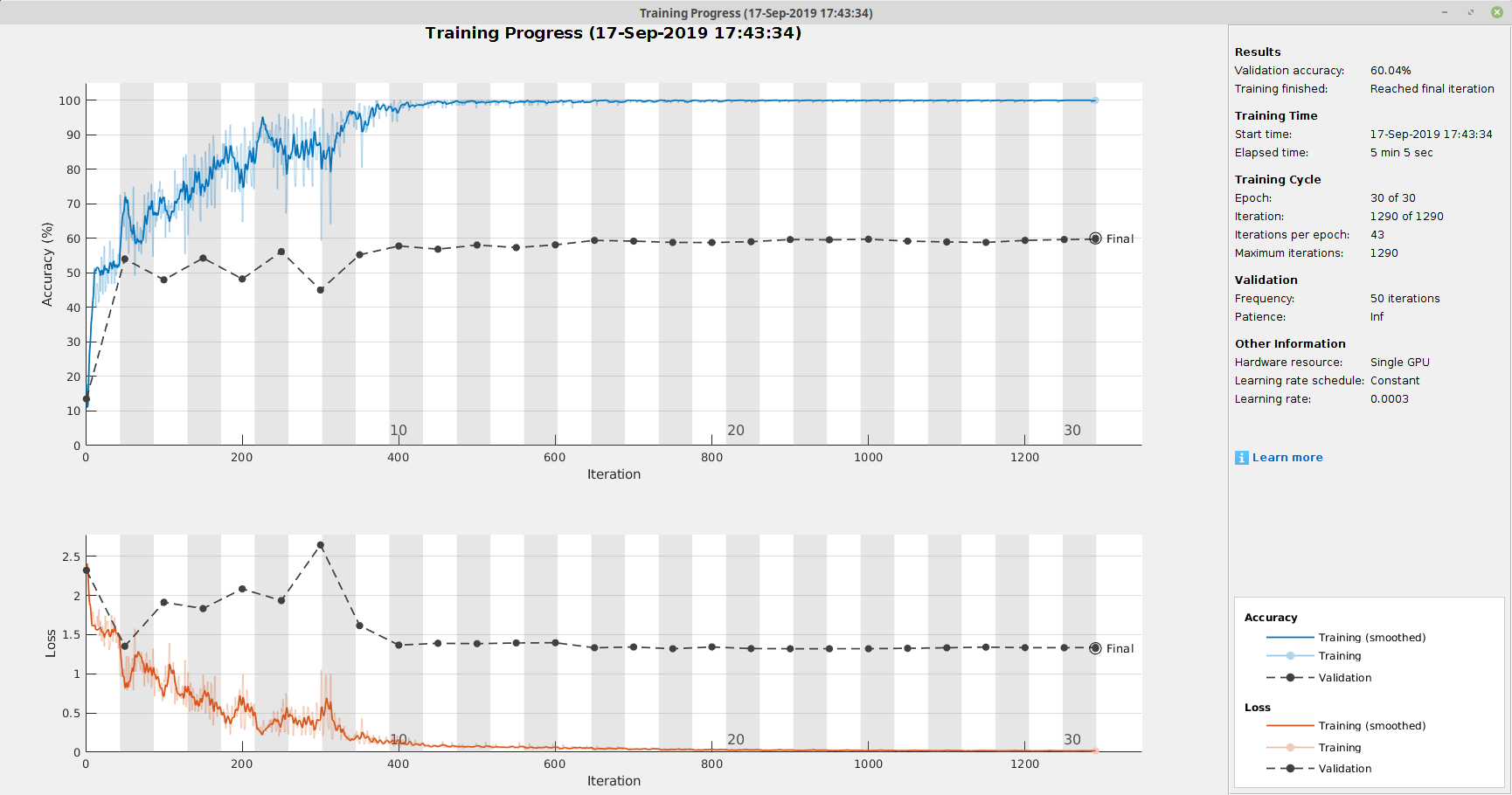Click the Loss Training (smoothed) orange legend line
The image size is (1512, 795).
click(1290, 726)
